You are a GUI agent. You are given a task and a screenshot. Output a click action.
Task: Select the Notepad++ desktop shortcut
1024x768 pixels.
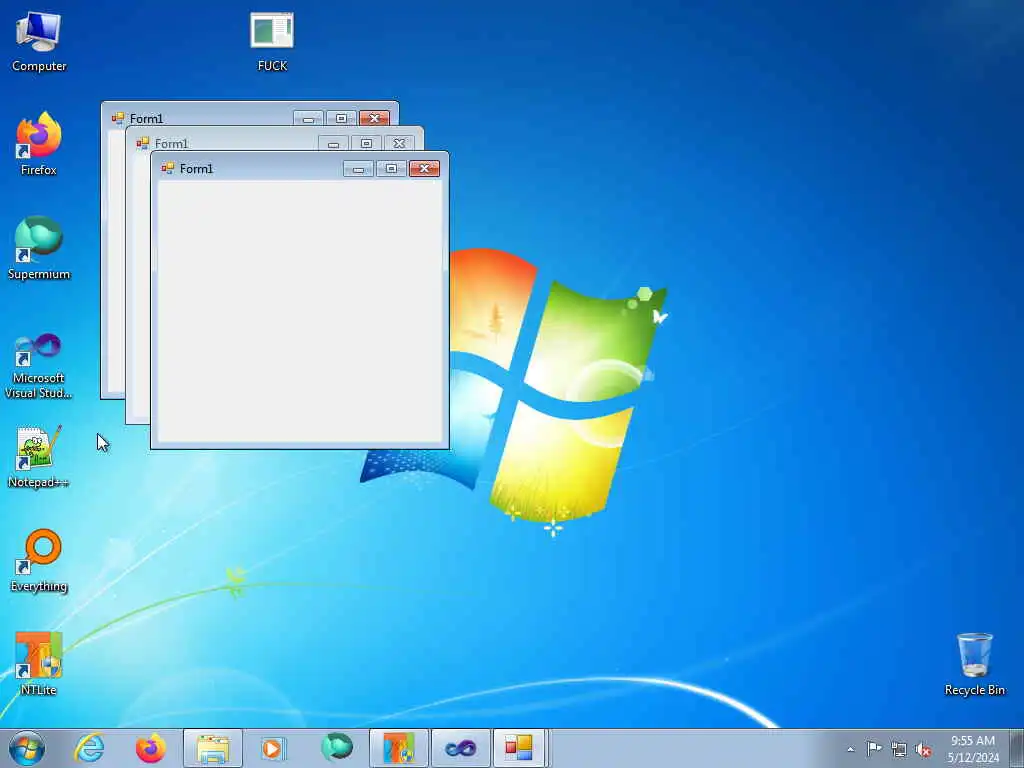click(x=39, y=456)
